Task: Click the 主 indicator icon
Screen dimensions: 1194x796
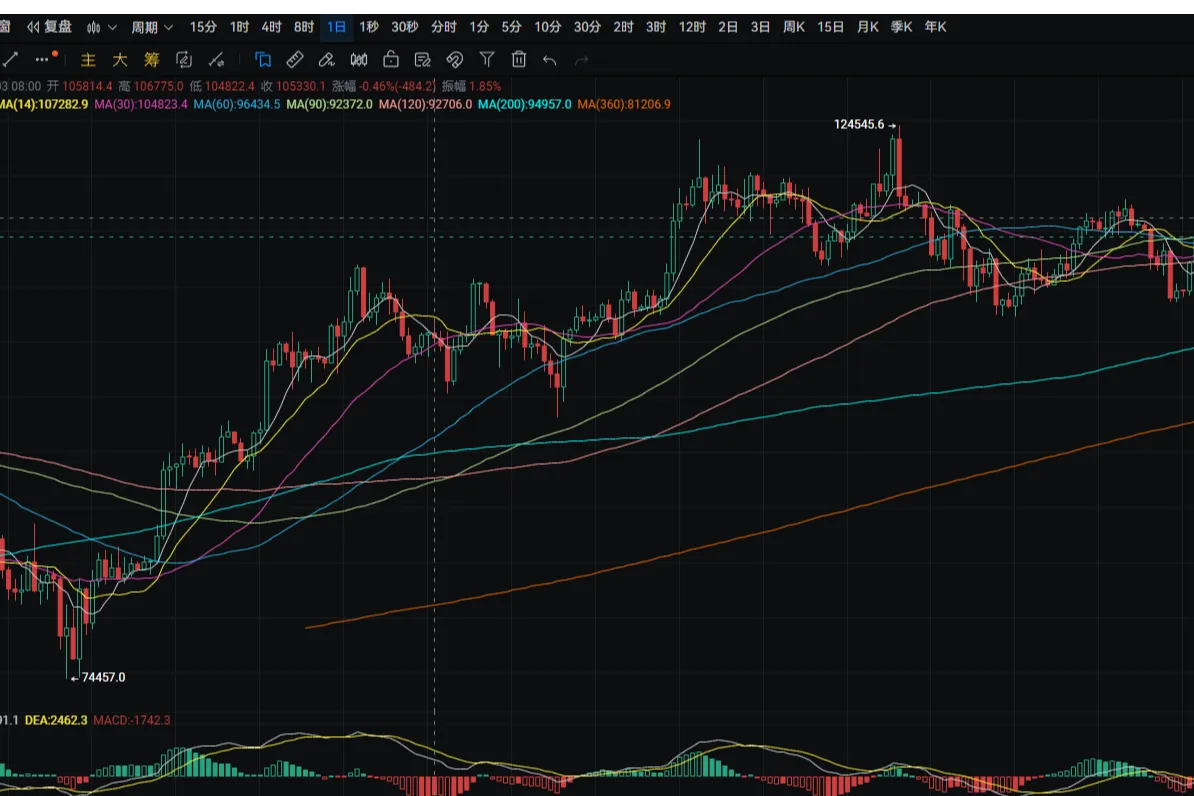Action: point(88,60)
